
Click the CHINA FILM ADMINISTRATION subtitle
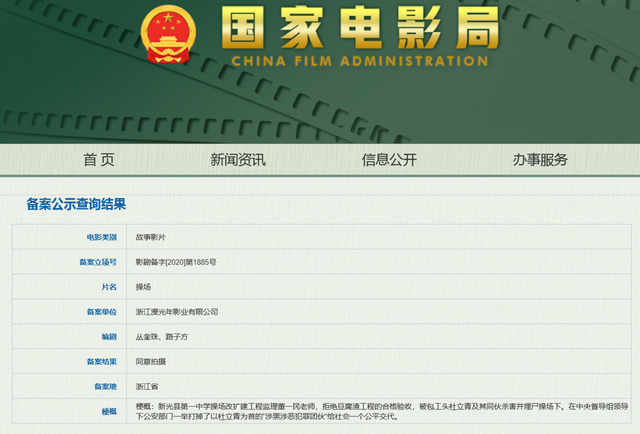[x=360, y=61]
